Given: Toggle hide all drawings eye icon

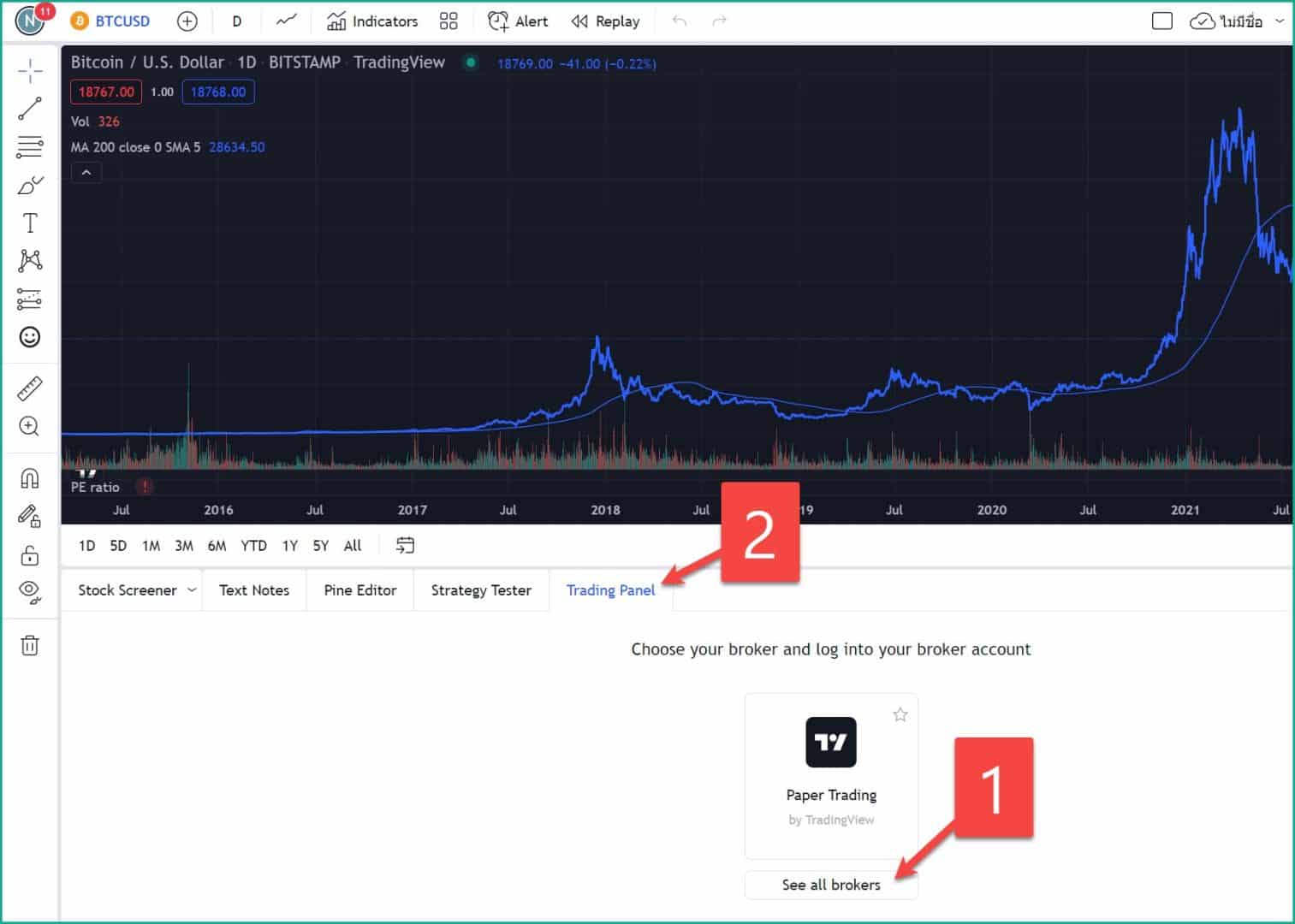Looking at the screenshot, I should click(30, 592).
